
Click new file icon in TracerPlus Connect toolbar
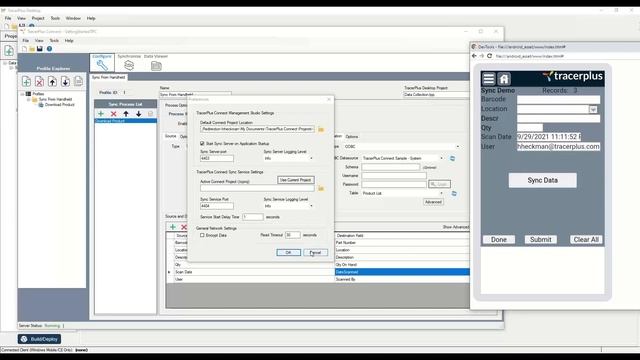(x=24, y=49)
